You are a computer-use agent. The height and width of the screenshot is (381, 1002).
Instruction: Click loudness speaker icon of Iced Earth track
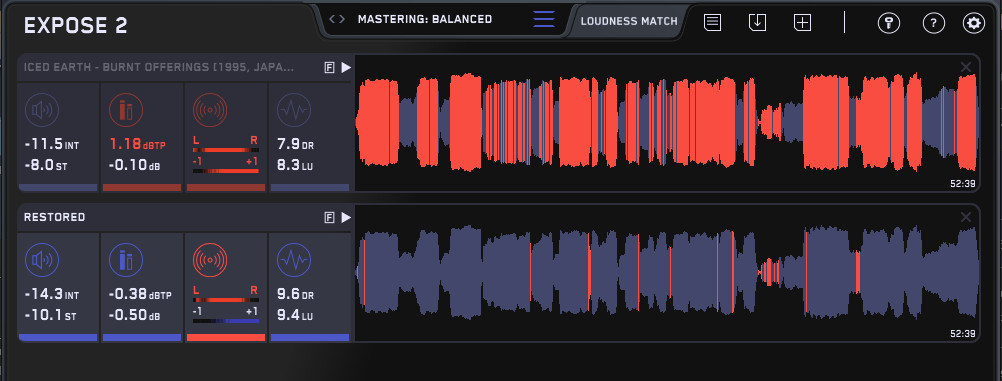click(x=42, y=110)
